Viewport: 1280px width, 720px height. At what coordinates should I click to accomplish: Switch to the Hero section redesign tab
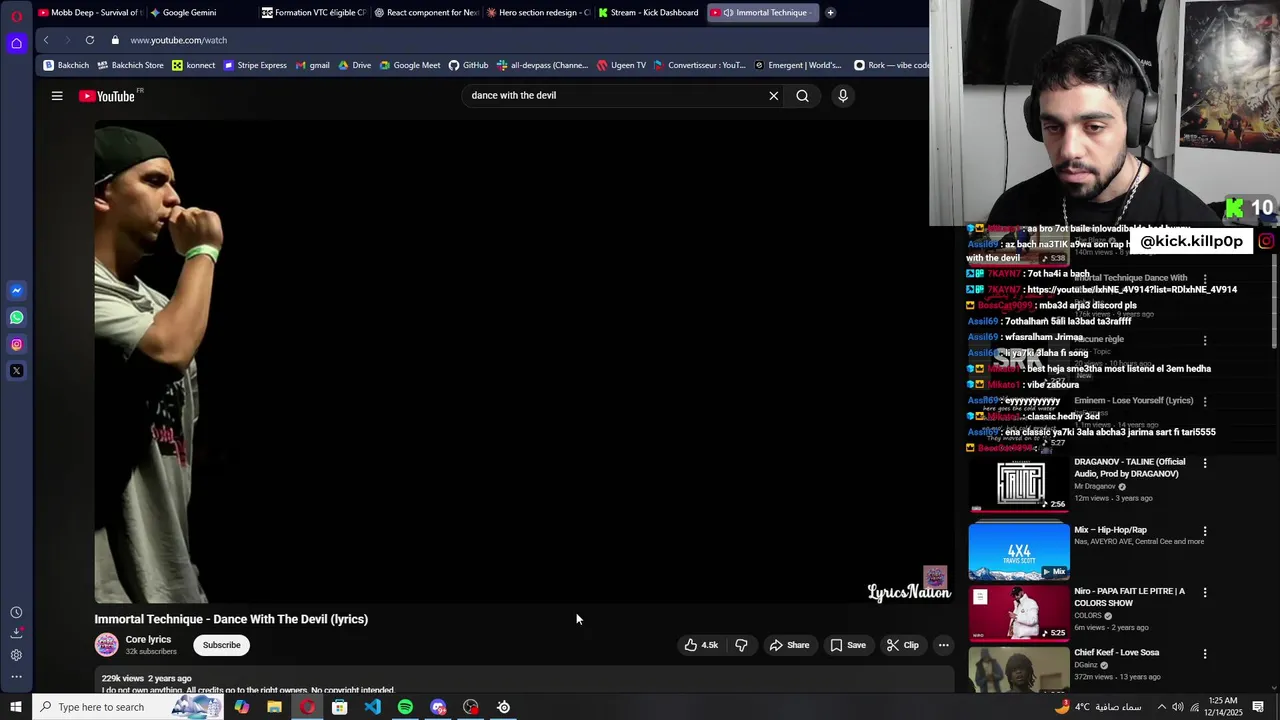coord(538,13)
